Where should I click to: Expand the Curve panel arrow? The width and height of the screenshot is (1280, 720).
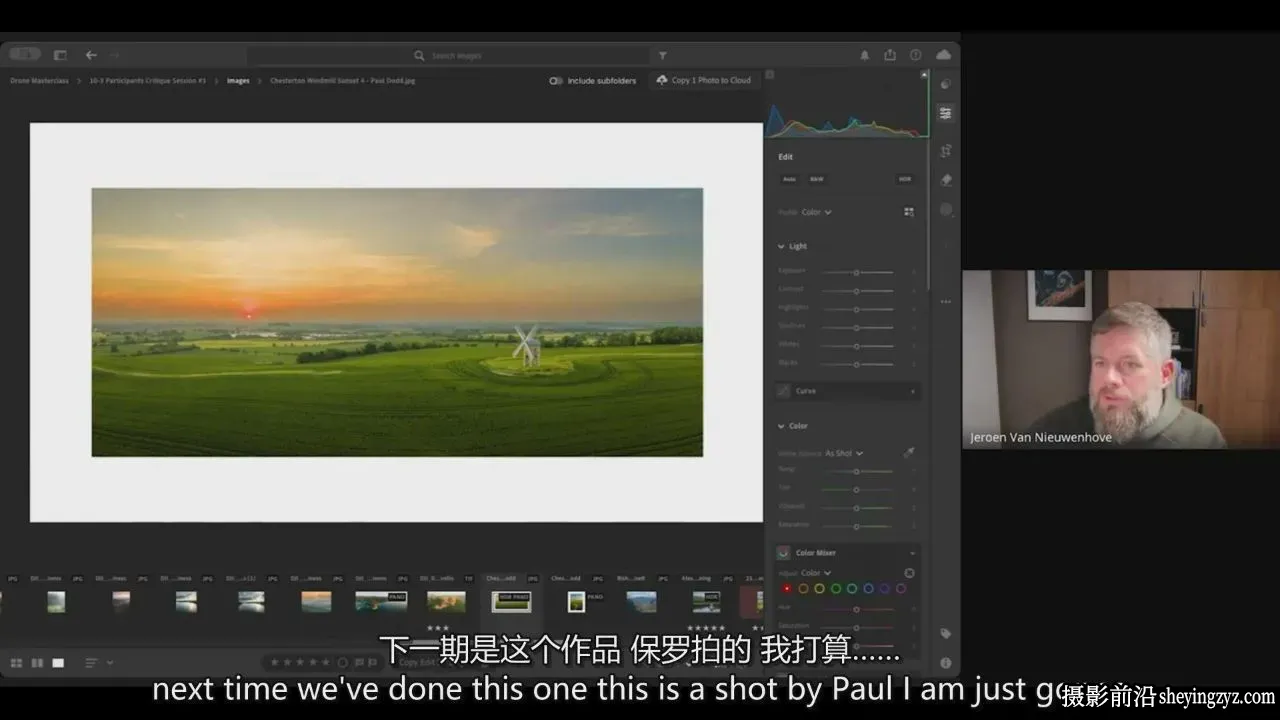(x=913, y=391)
